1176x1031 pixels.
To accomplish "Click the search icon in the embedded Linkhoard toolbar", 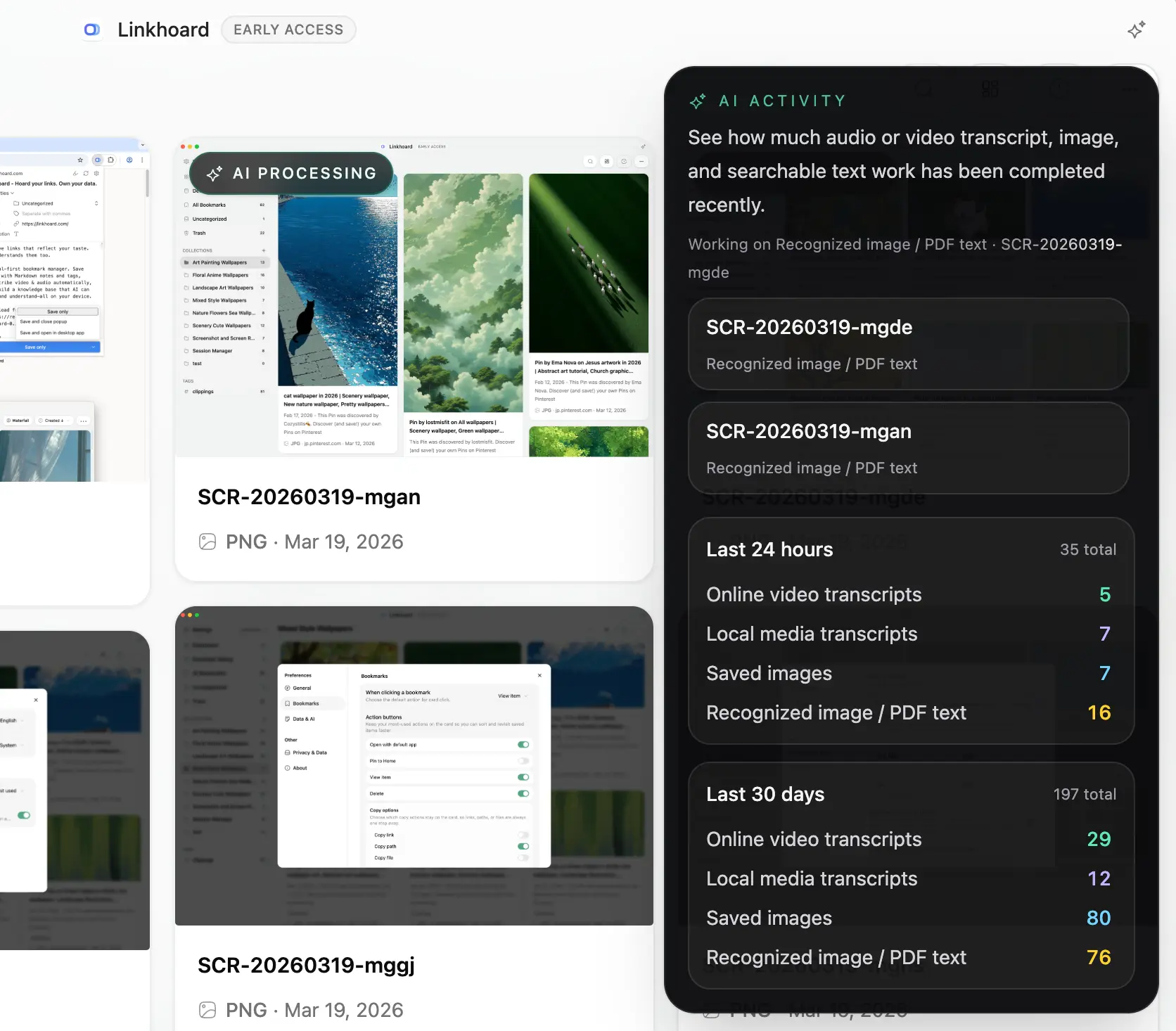I will pos(590,162).
